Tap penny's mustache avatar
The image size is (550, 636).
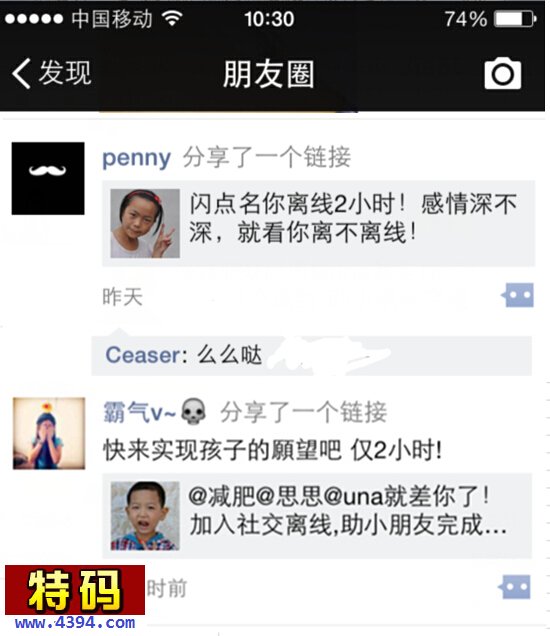(48, 178)
